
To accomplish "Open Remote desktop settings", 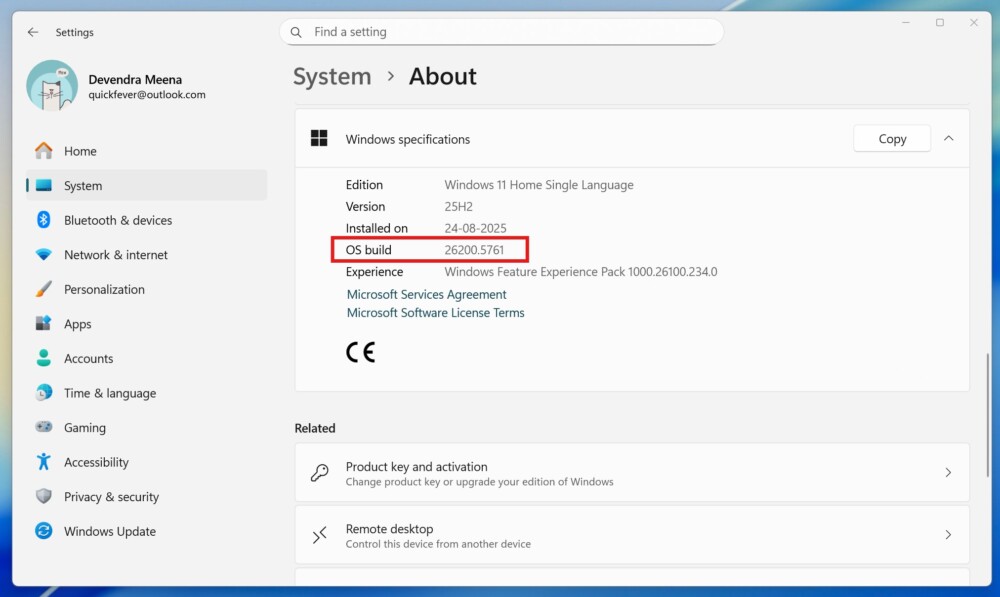I will coord(632,535).
